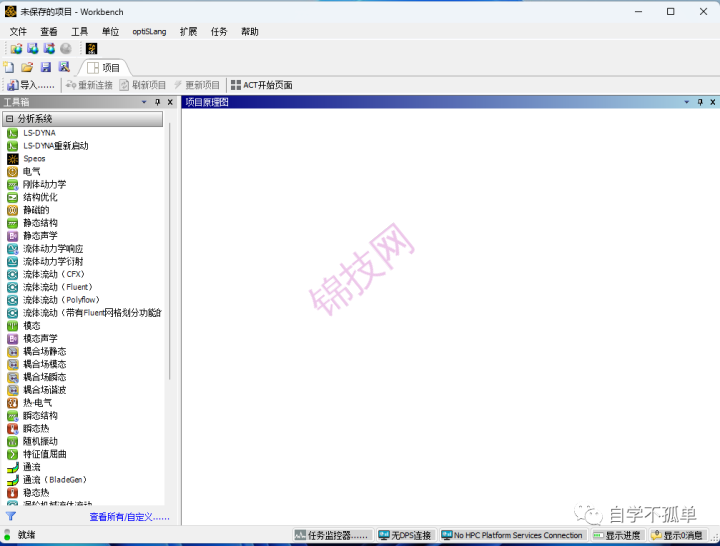Screen dimensions: 720x546
Task: Click the optiSLang toolbar icon
Action: [91, 49]
